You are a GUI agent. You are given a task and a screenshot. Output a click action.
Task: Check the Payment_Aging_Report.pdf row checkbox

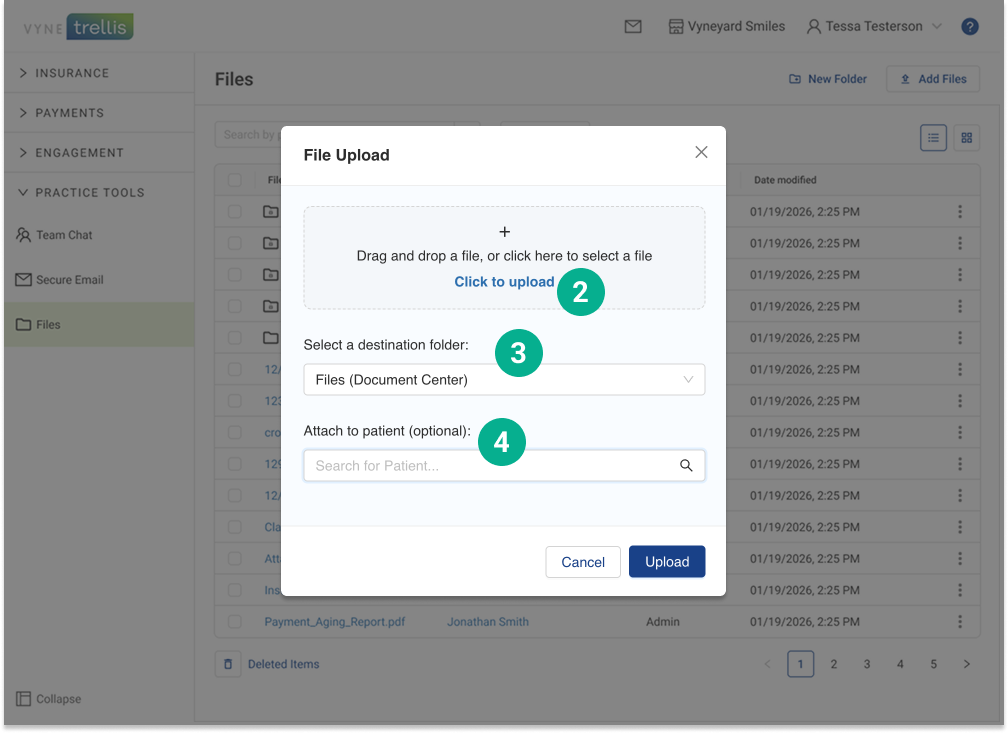click(x=234, y=622)
